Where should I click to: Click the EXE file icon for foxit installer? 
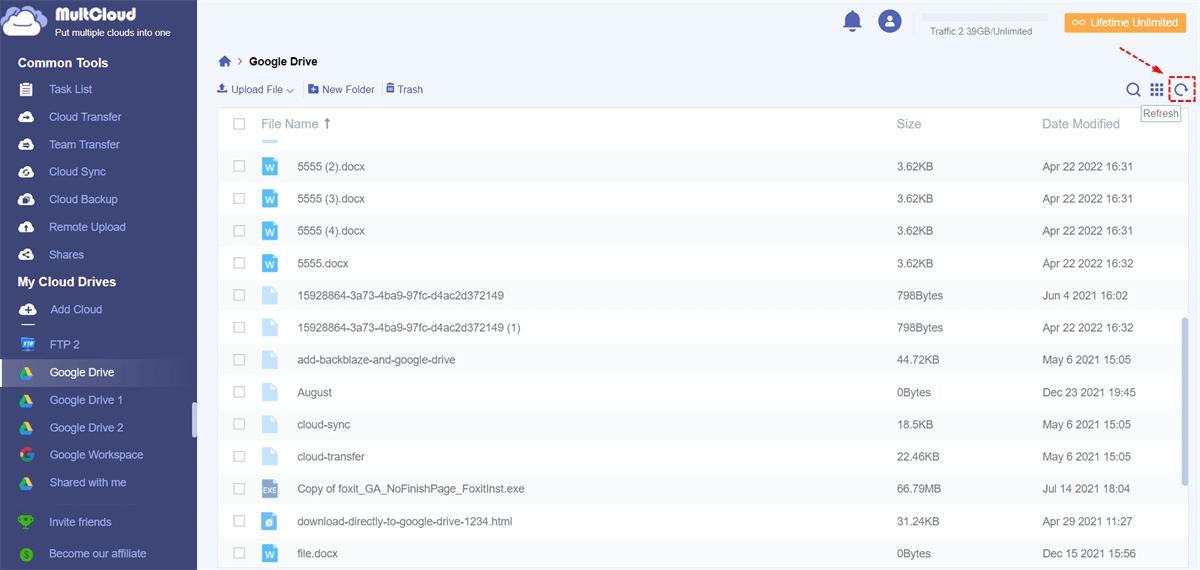269,489
